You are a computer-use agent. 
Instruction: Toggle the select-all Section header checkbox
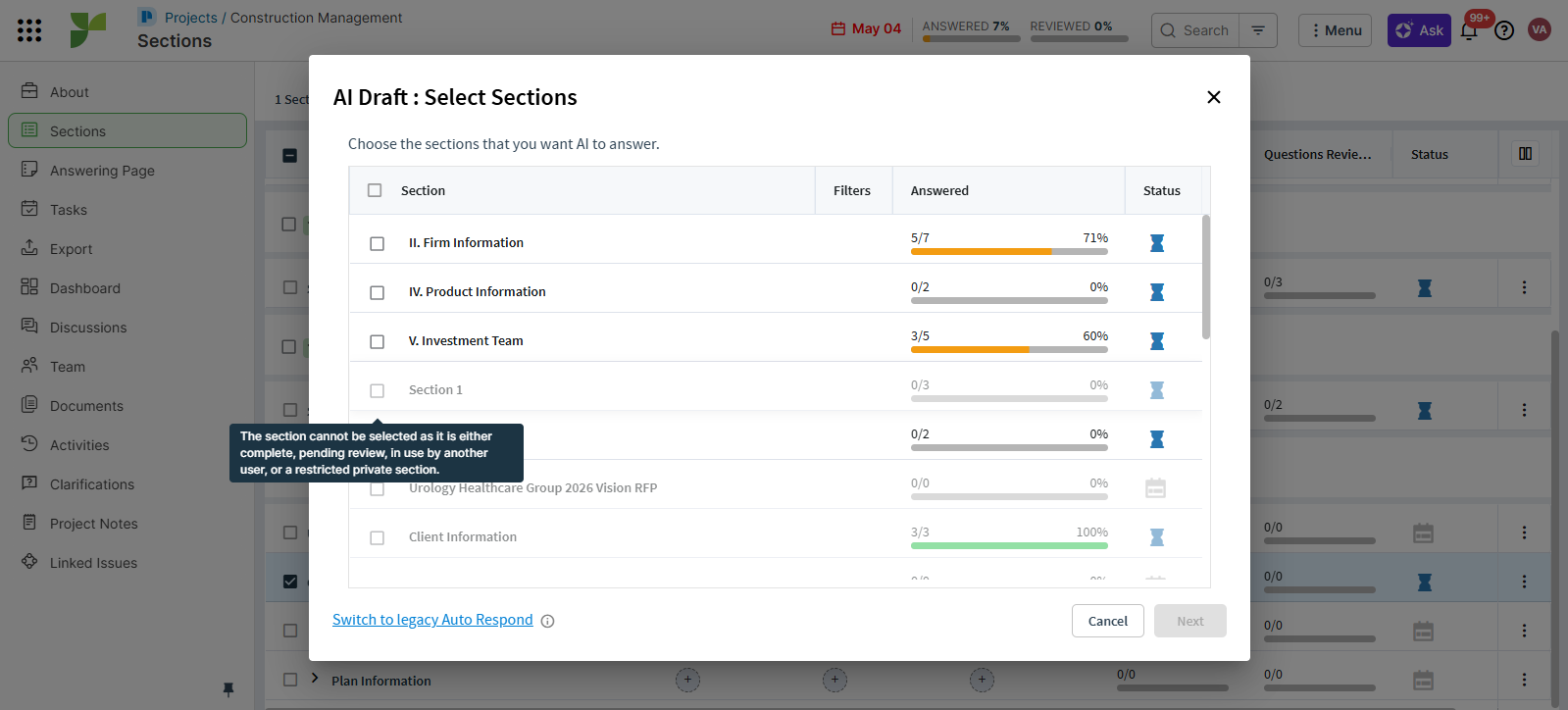click(x=375, y=190)
